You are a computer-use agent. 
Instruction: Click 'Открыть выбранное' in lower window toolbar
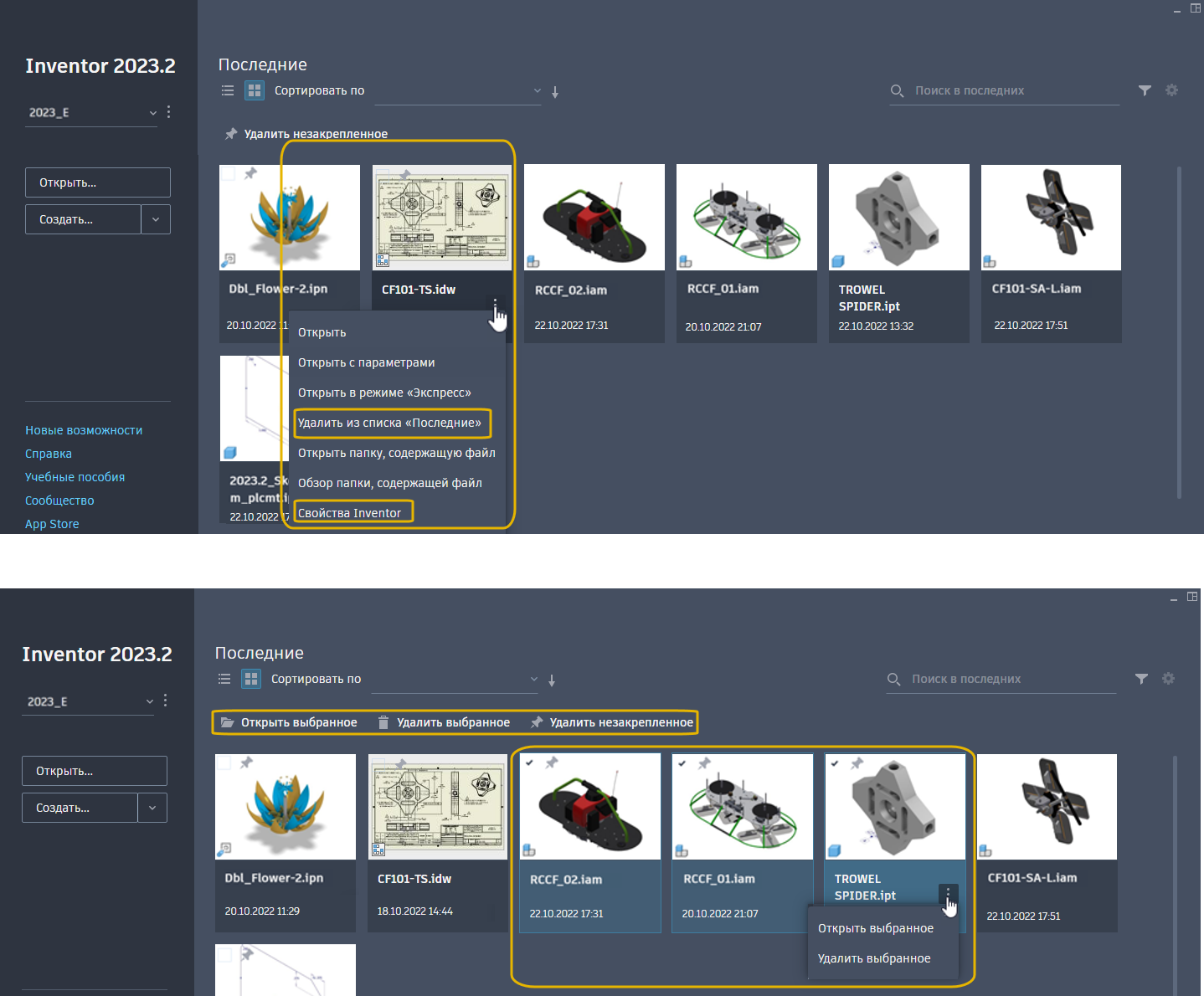point(289,722)
